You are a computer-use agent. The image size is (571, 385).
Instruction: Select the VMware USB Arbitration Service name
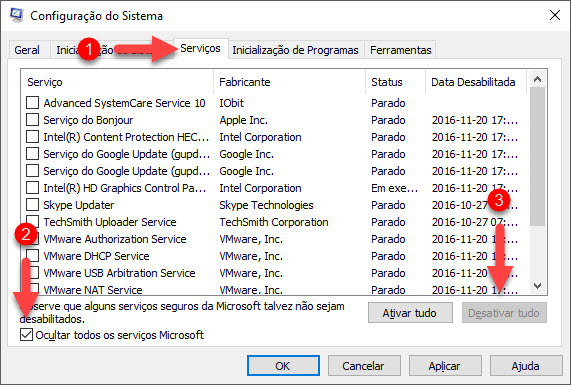click(x=119, y=273)
